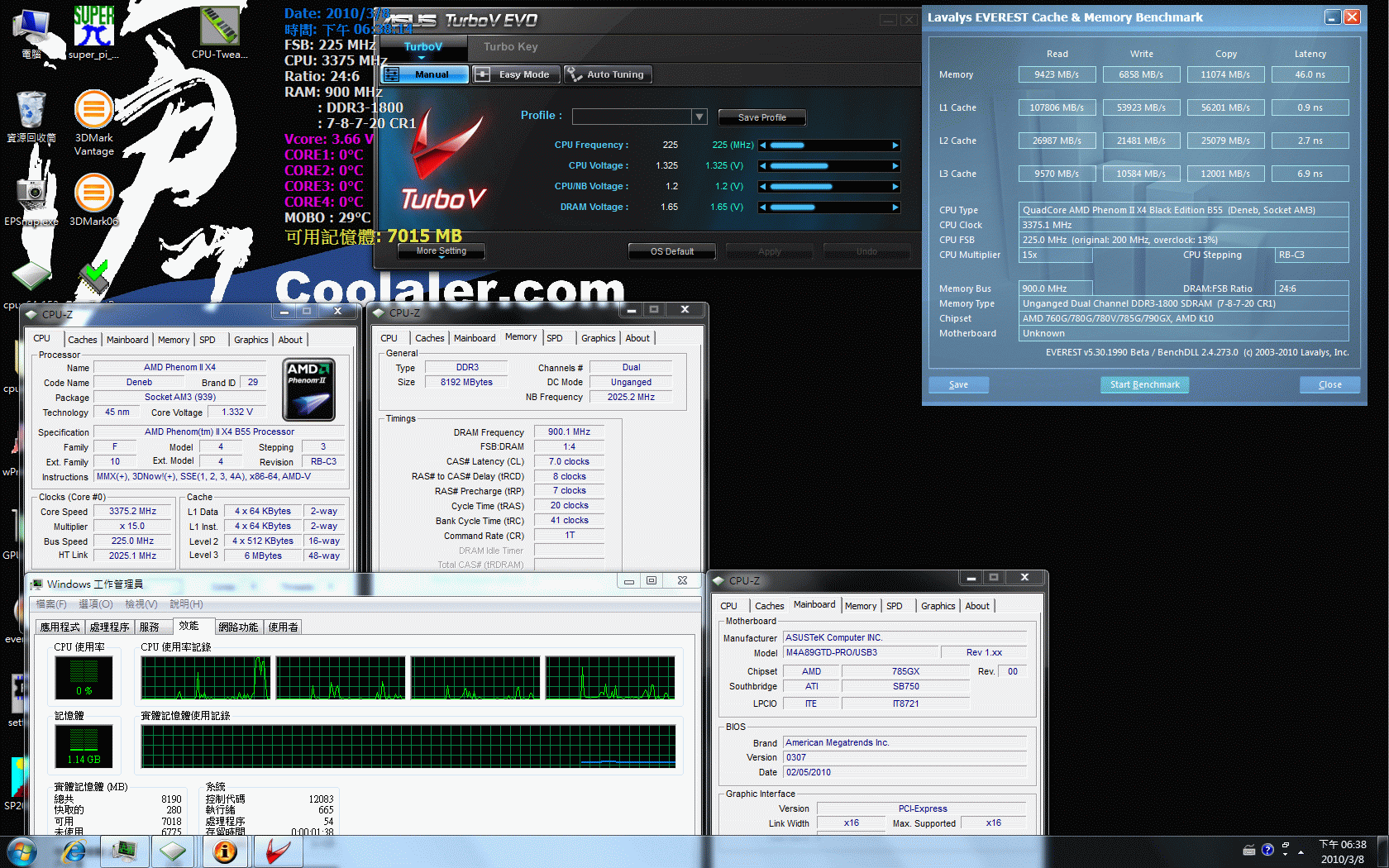Open the 說明(H) menu in Task Manager

[186, 604]
